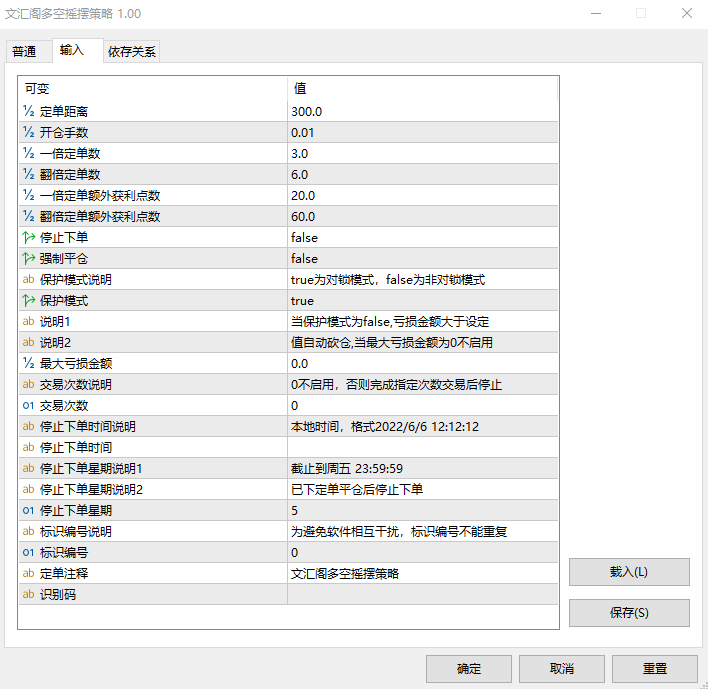Click the 重置 button
Image resolution: width=708 pixels, height=689 pixels.
tap(654, 668)
